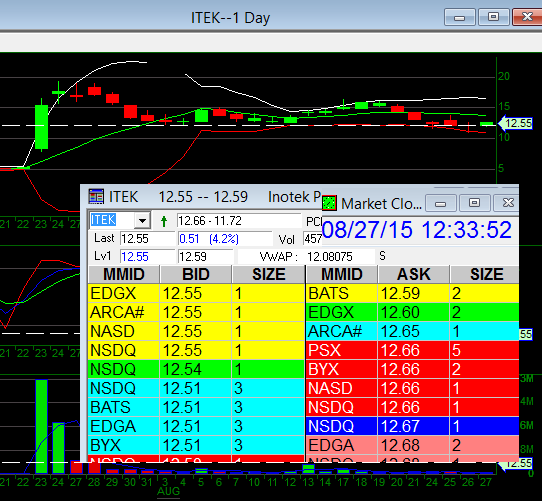The width and height of the screenshot is (542, 501).
Task: Minimize the ITEK--1 Day chart window
Action: coord(460,17)
